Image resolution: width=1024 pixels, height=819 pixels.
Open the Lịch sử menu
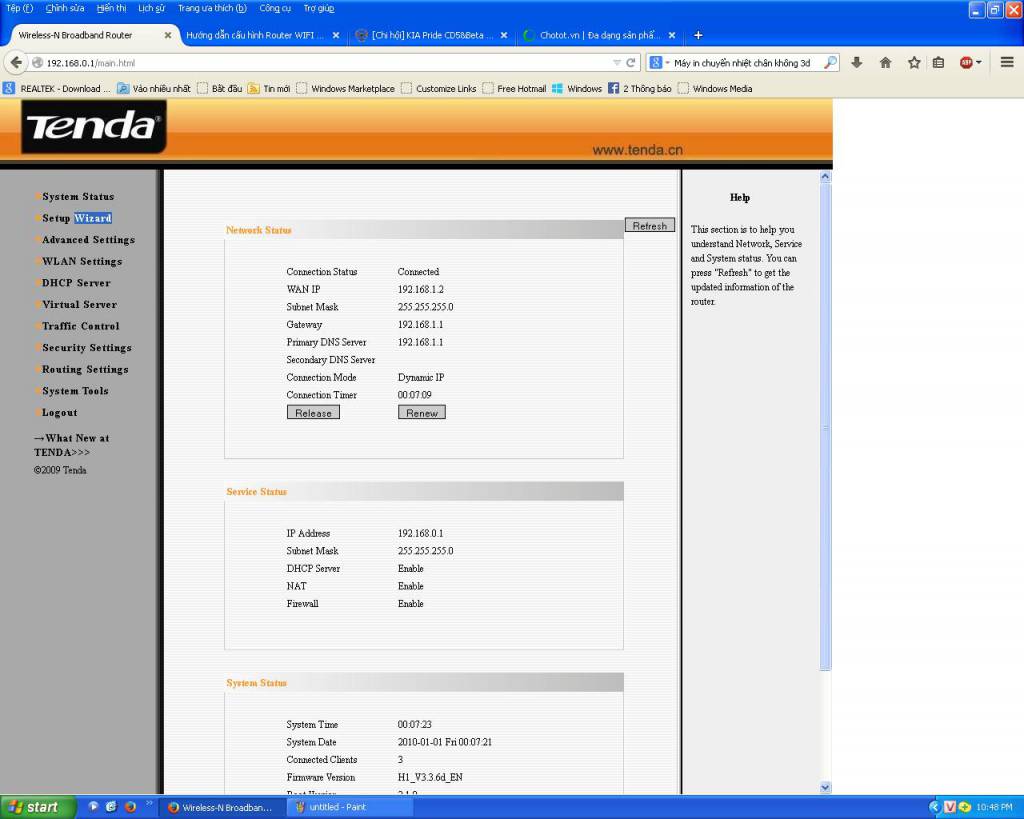click(x=152, y=8)
